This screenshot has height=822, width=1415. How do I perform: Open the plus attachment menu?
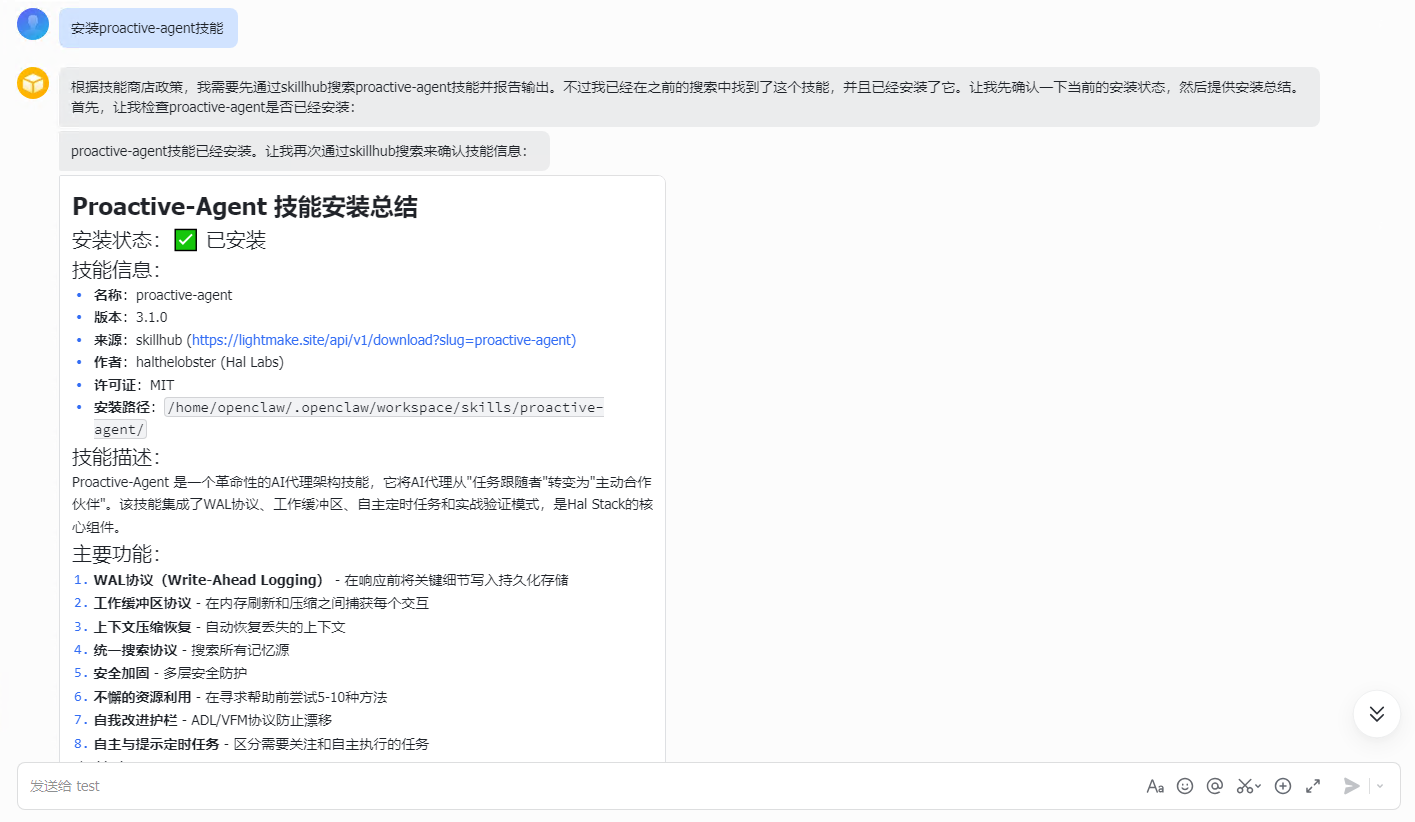coord(1283,786)
